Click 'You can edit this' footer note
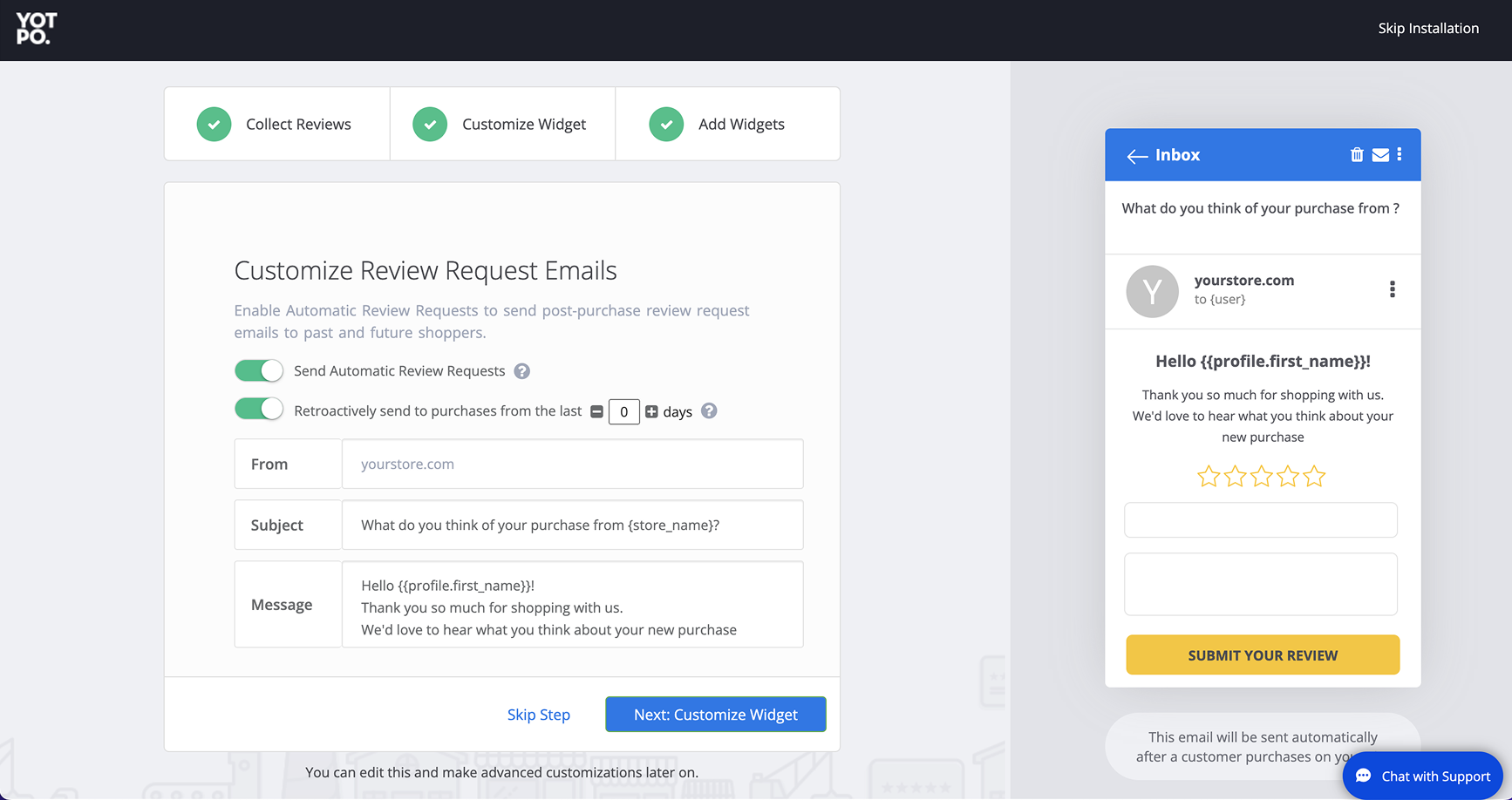 tap(501, 772)
